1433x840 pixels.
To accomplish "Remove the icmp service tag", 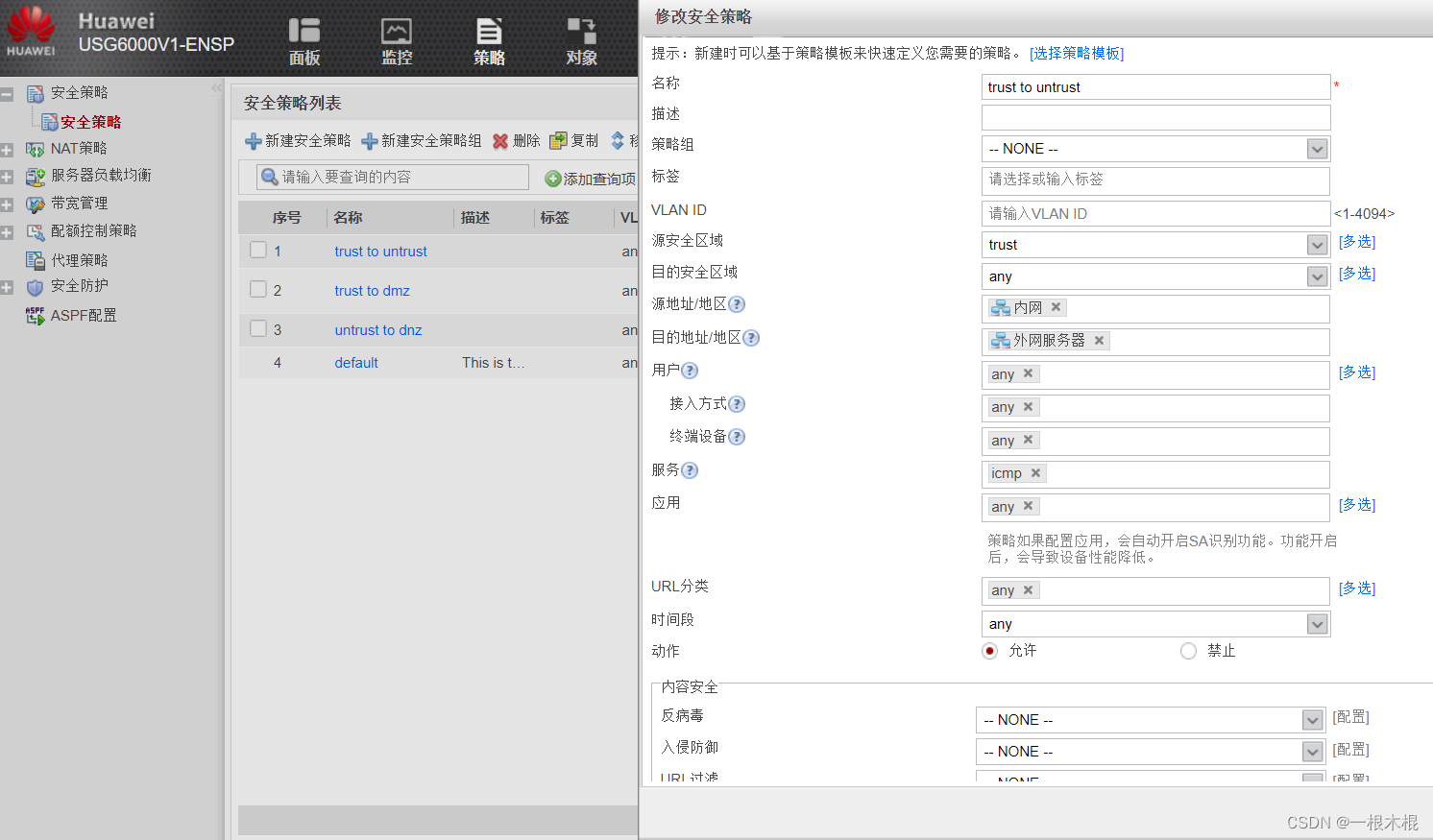I will point(1035,472).
